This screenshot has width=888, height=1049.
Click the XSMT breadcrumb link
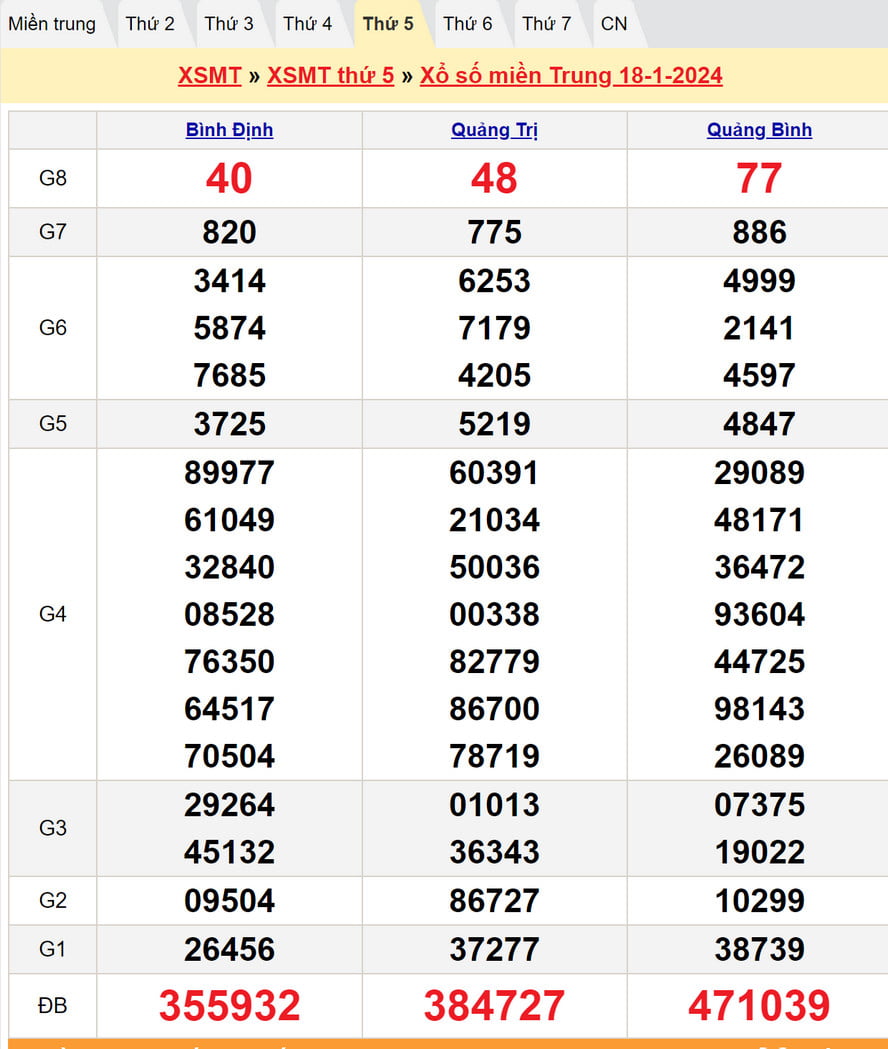pos(210,76)
